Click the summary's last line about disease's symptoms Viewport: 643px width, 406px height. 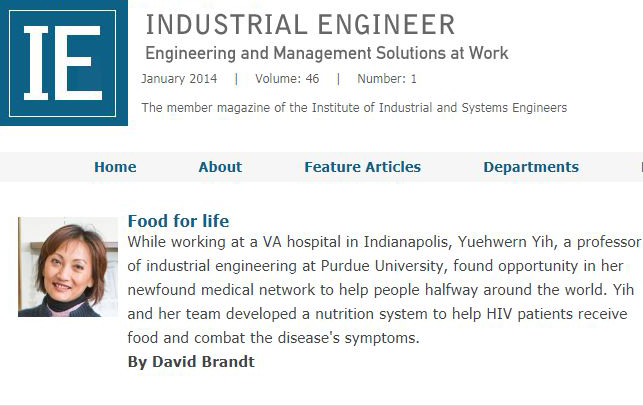coord(274,338)
